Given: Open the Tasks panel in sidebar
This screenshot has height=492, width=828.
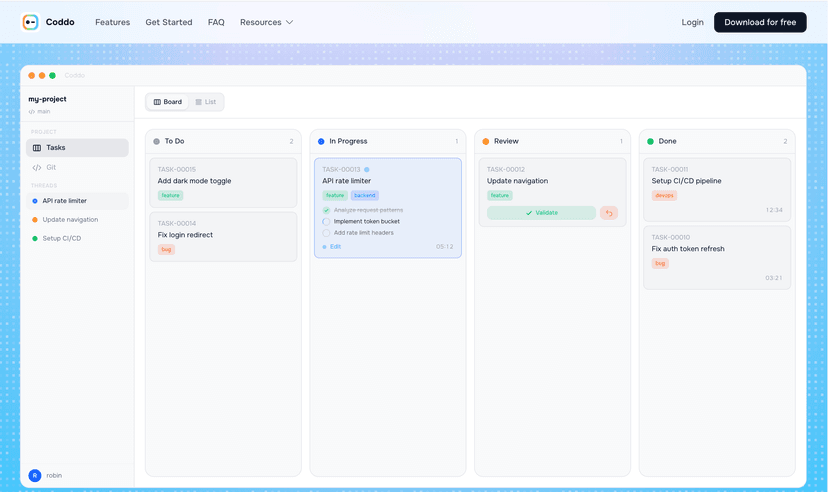Looking at the screenshot, I should click(x=77, y=148).
